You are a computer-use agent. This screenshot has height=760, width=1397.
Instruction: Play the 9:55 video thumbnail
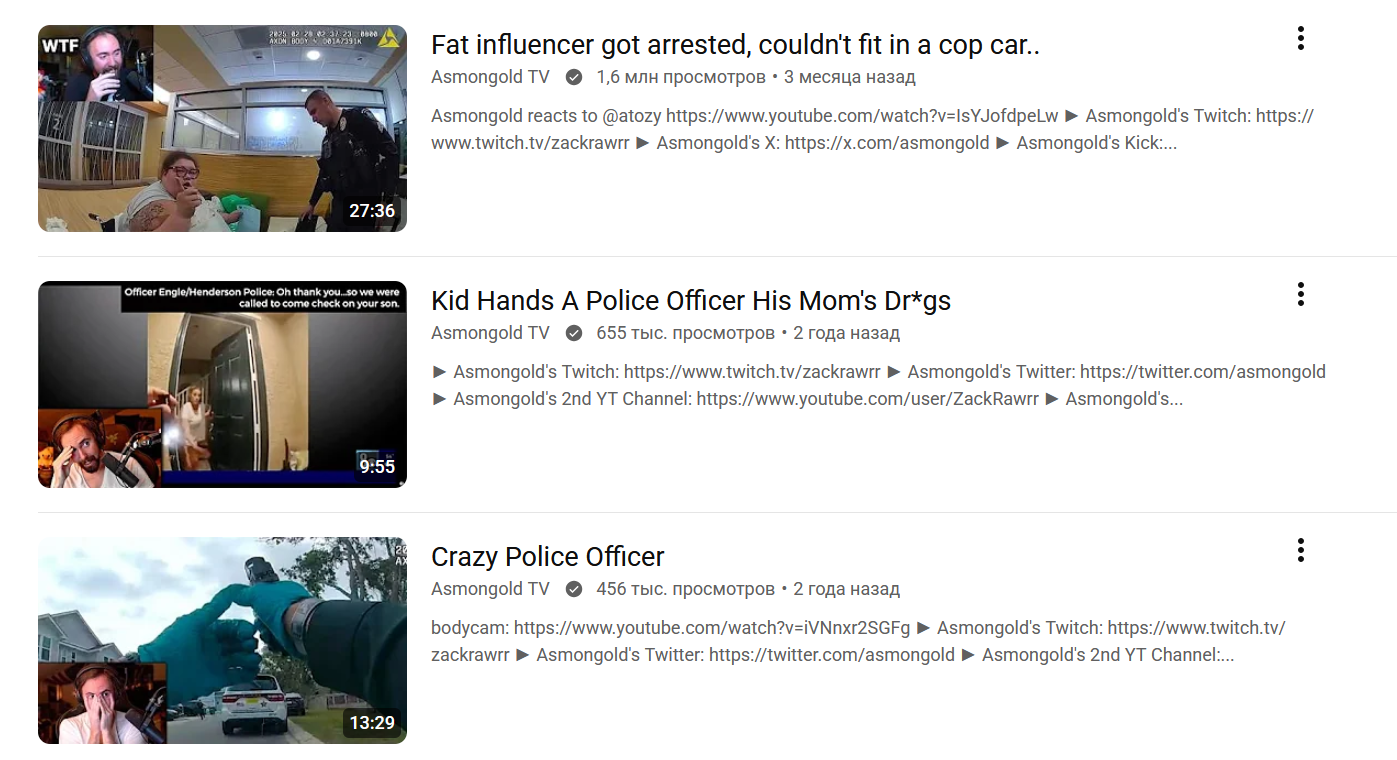222,384
